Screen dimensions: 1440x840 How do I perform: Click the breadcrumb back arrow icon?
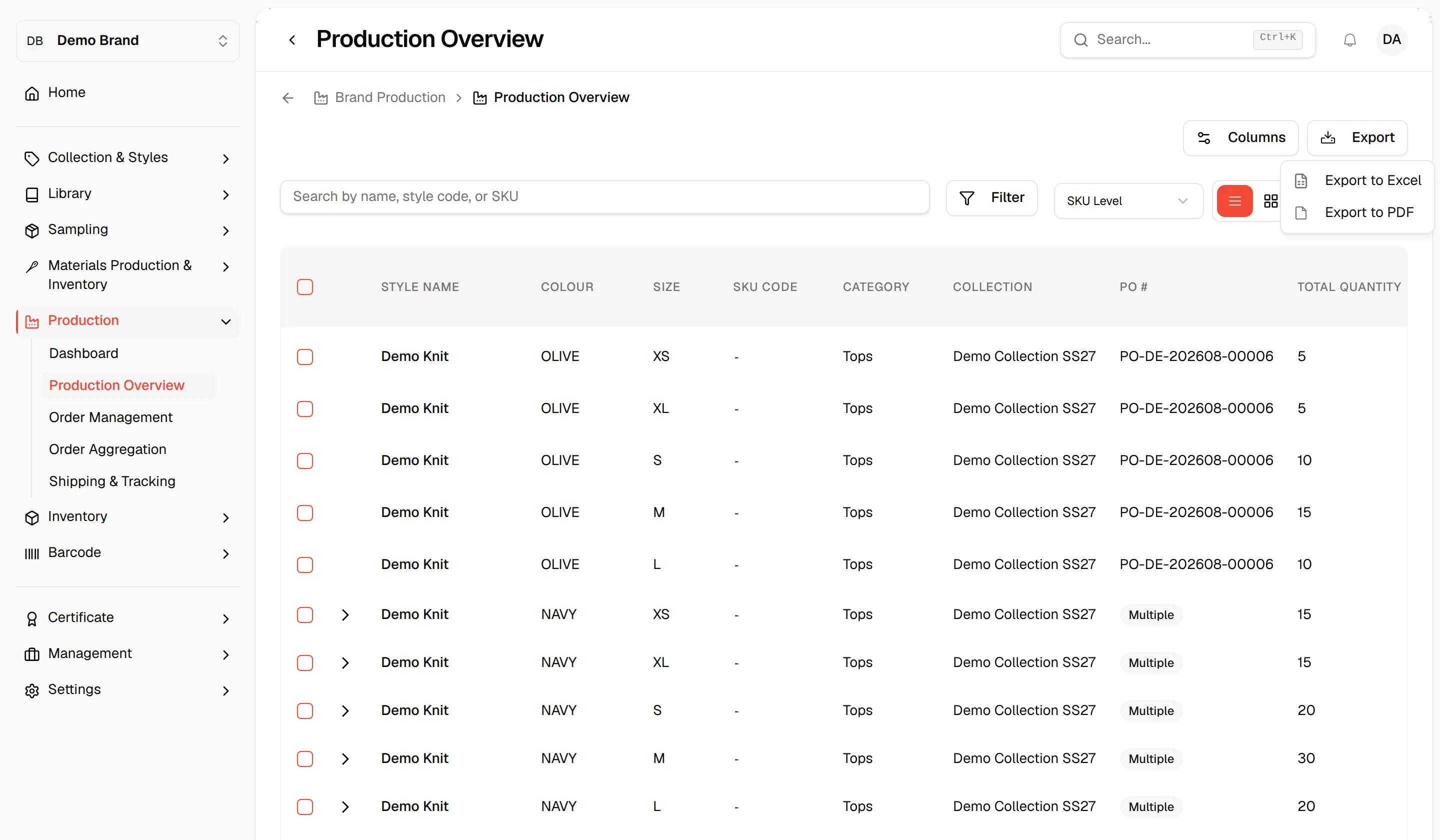click(x=288, y=97)
